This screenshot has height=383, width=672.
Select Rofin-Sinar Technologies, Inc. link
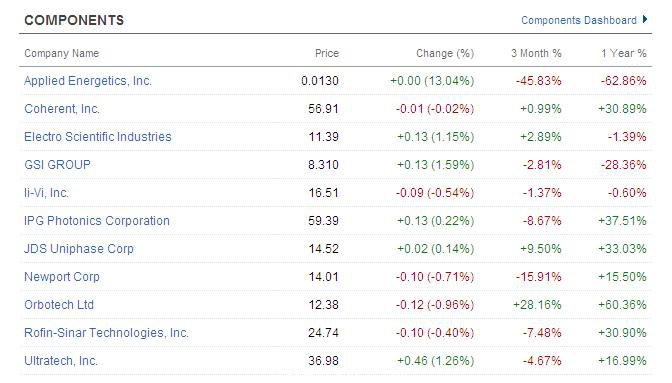(106, 332)
